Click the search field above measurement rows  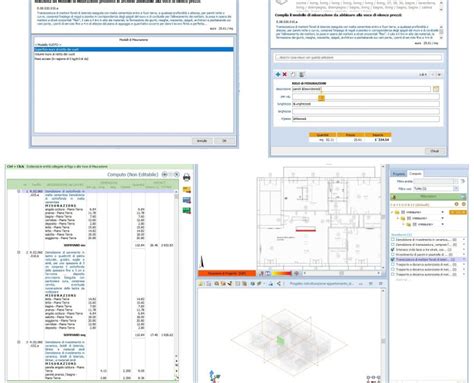point(358,58)
